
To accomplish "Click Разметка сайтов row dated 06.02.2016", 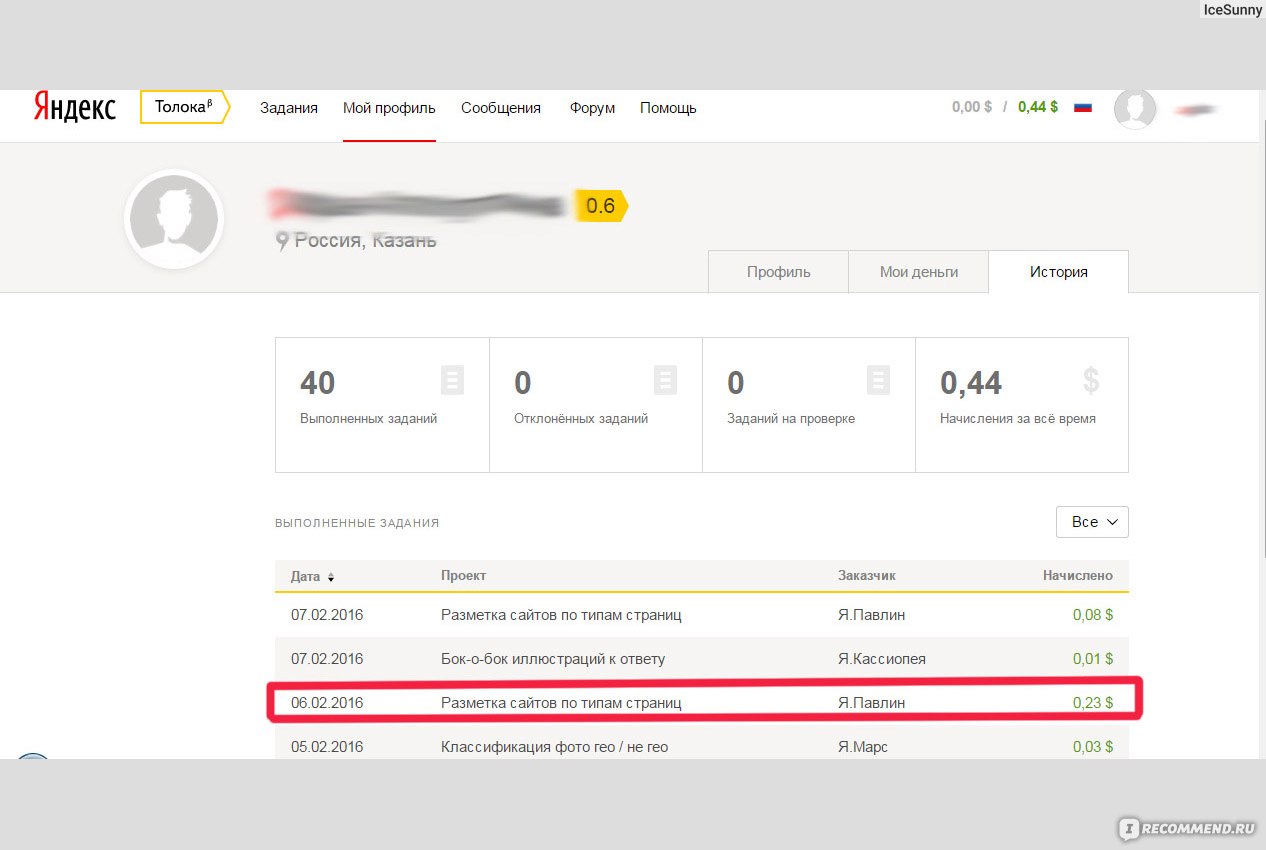I will [x=702, y=703].
